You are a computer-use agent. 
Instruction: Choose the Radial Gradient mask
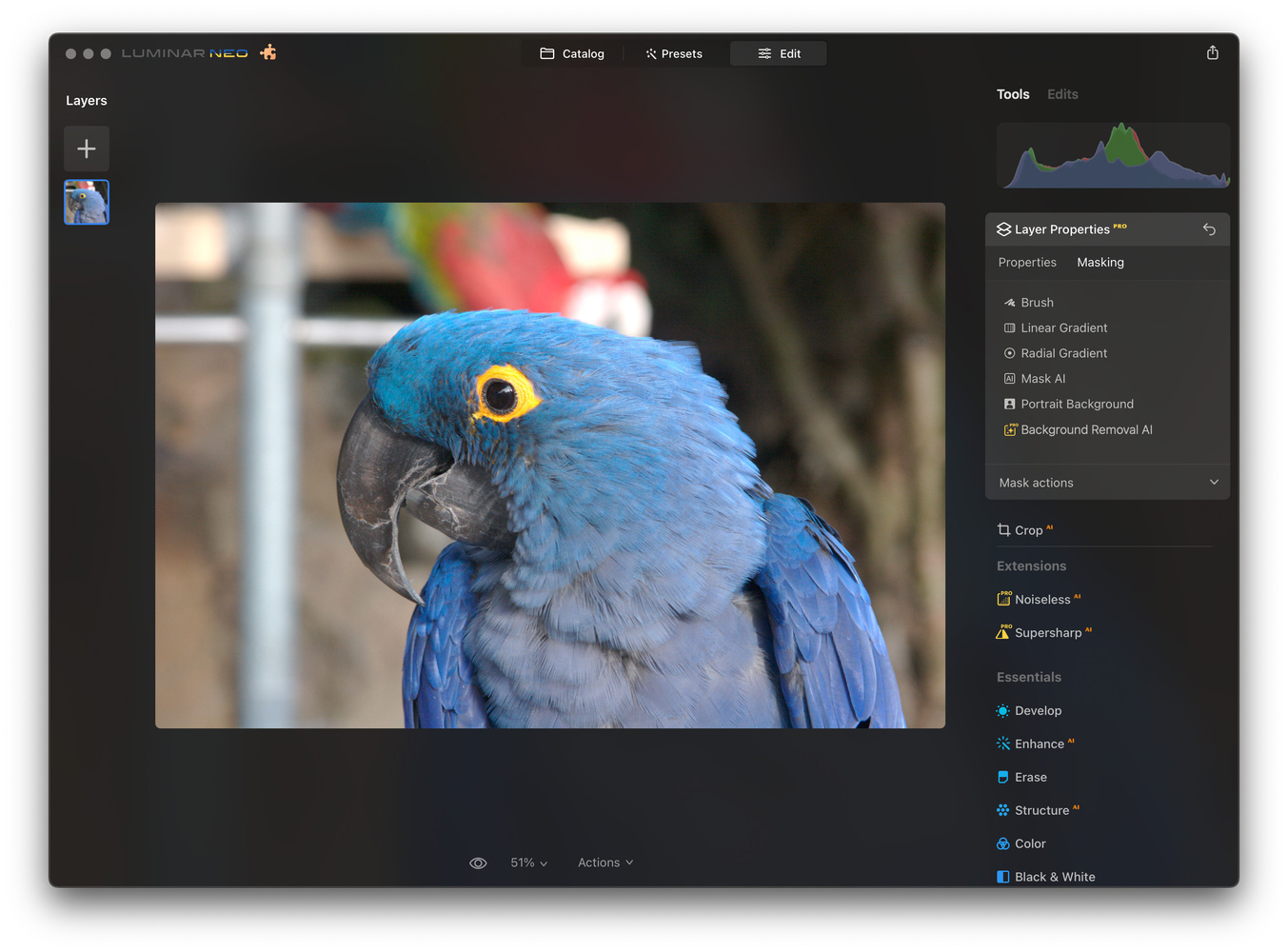[1062, 353]
